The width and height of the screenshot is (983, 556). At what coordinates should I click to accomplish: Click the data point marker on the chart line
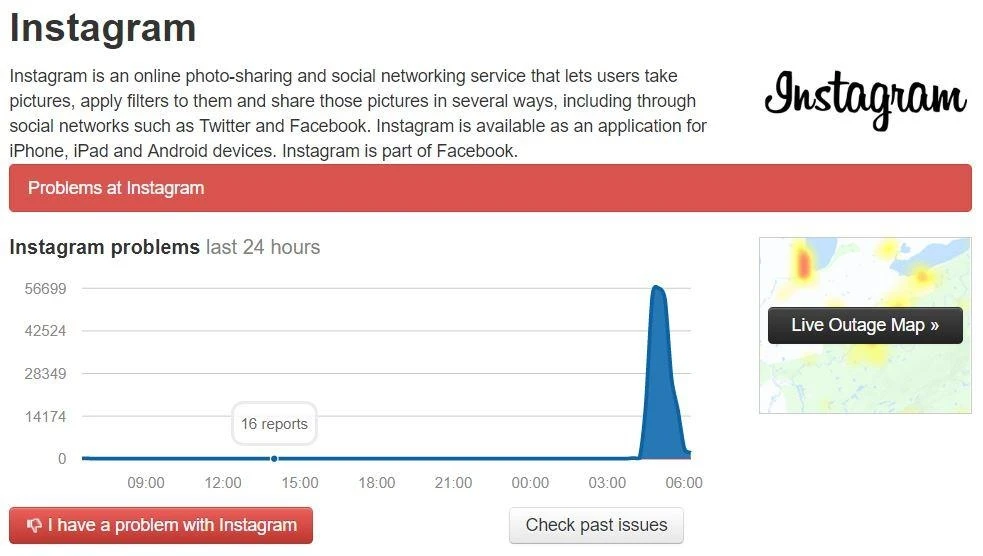[x=274, y=459]
